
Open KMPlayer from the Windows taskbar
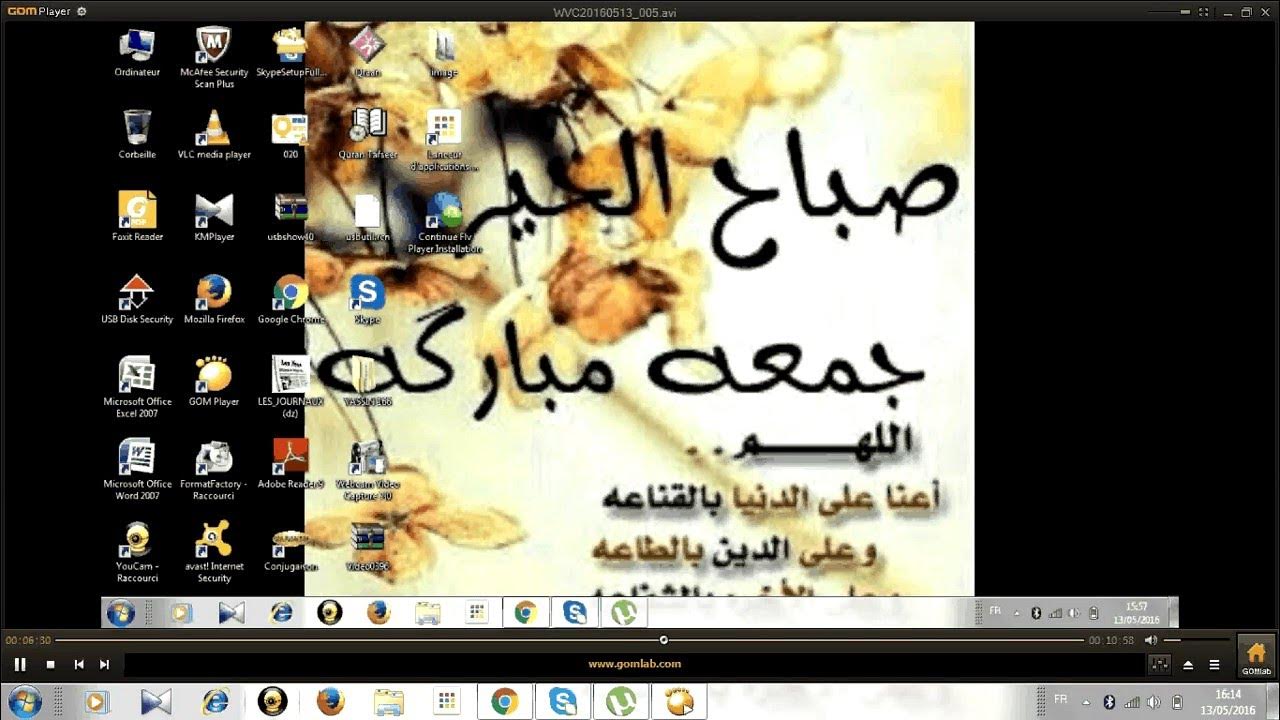(156, 702)
